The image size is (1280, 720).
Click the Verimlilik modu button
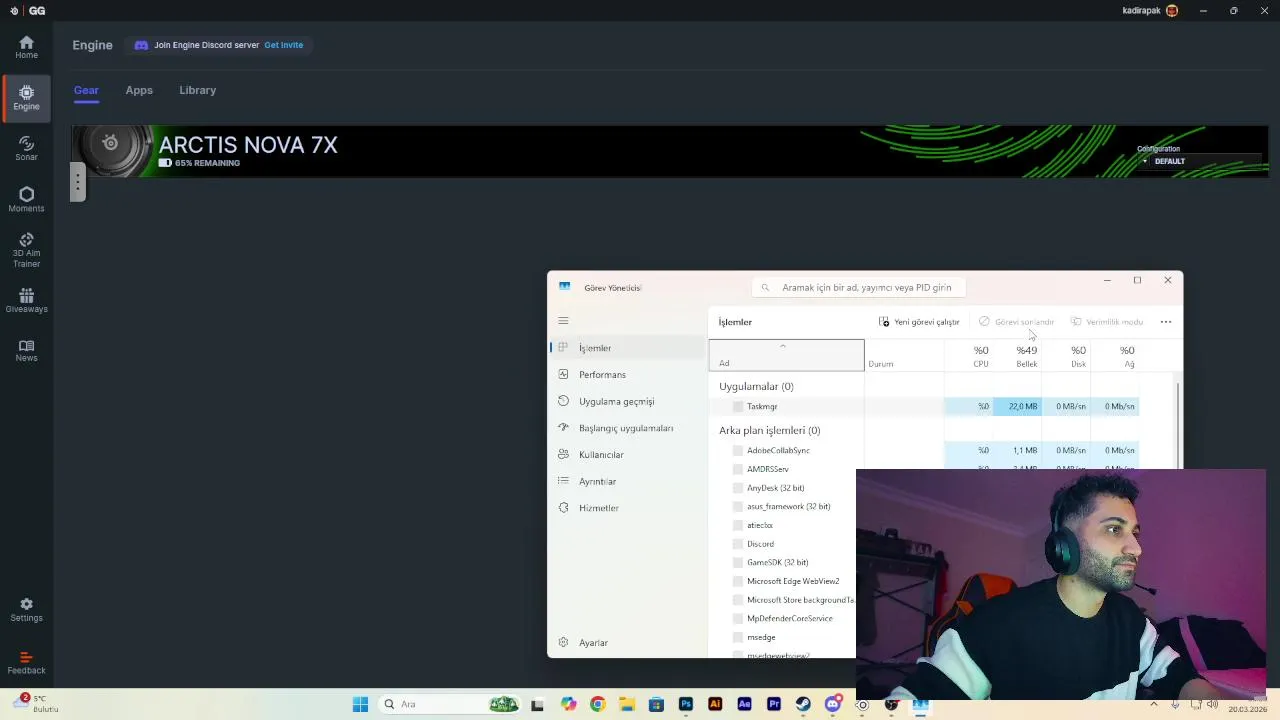(1107, 322)
